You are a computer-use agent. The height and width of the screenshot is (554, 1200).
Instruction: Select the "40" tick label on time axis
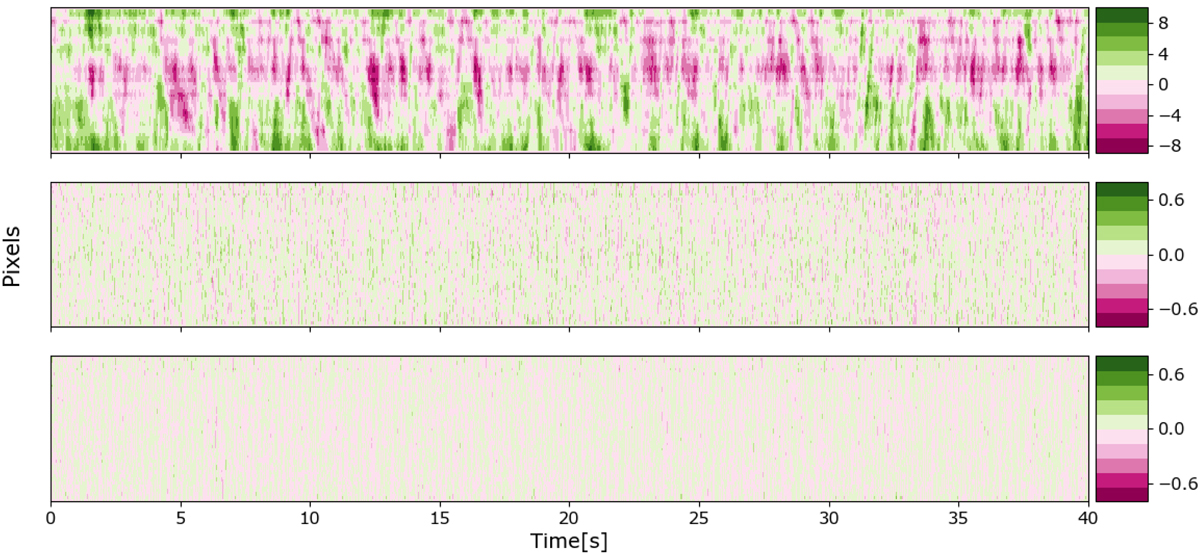[1088, 520]
